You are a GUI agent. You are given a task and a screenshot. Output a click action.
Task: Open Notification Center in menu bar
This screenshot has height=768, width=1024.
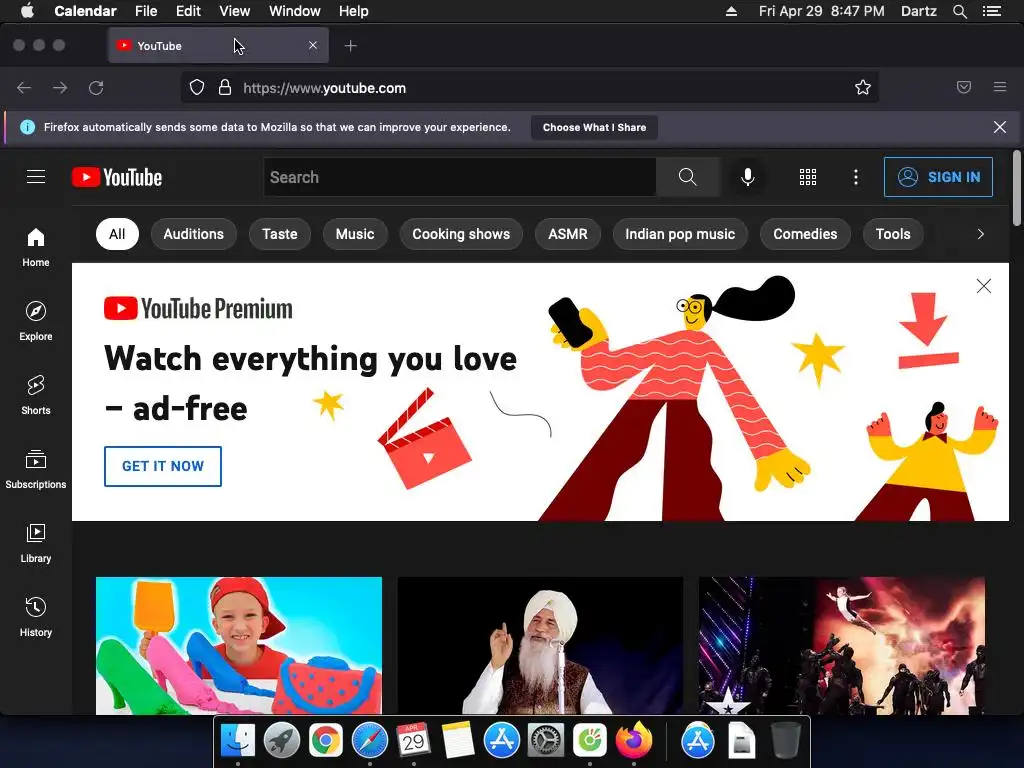pyautogui.click(x=992, y=11)
